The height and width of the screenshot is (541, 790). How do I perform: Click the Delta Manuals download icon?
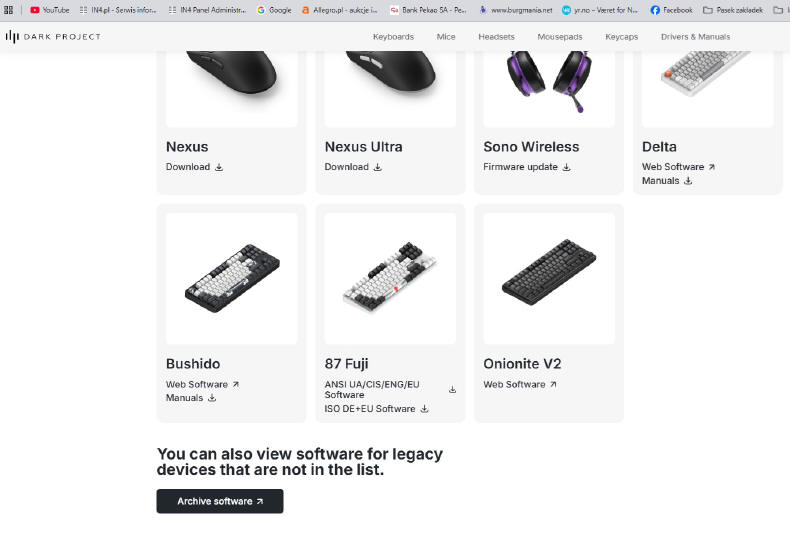[x=688, y=181]
